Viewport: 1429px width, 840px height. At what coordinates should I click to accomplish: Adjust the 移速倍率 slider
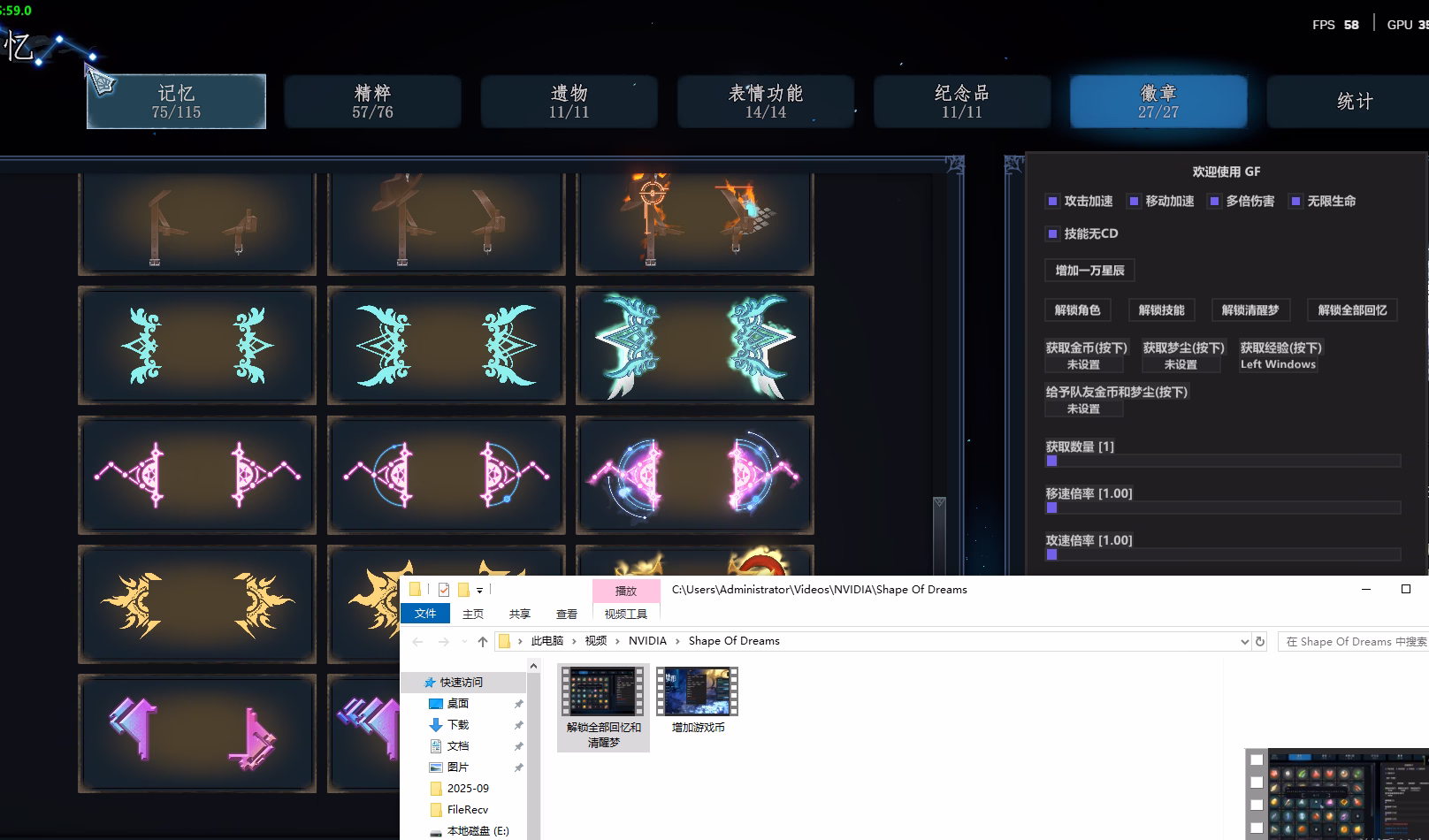pos(1051,507)
